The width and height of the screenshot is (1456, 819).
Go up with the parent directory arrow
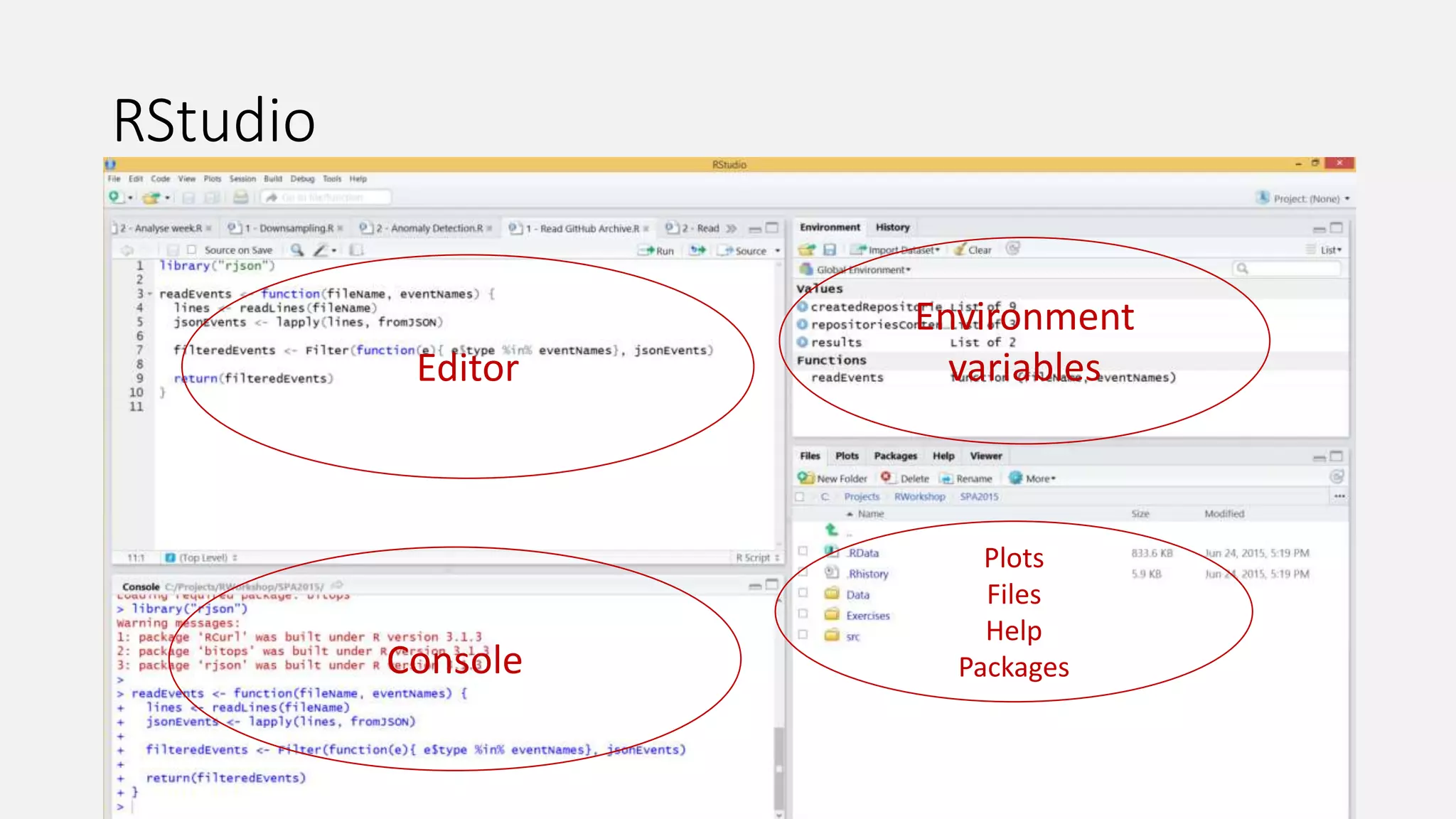[x=832, y=530]
